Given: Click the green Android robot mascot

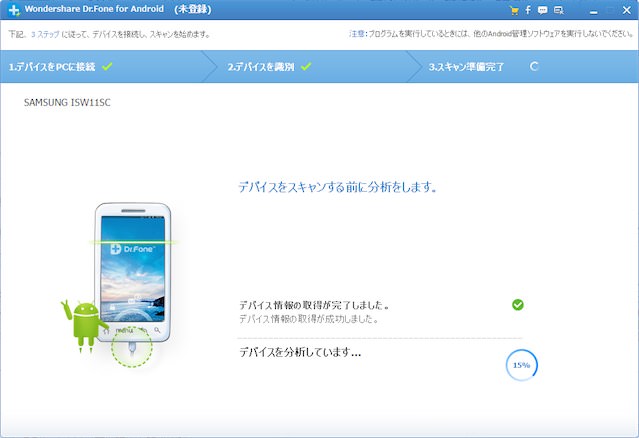Looking at the screenshot, I should click(84, 325).
